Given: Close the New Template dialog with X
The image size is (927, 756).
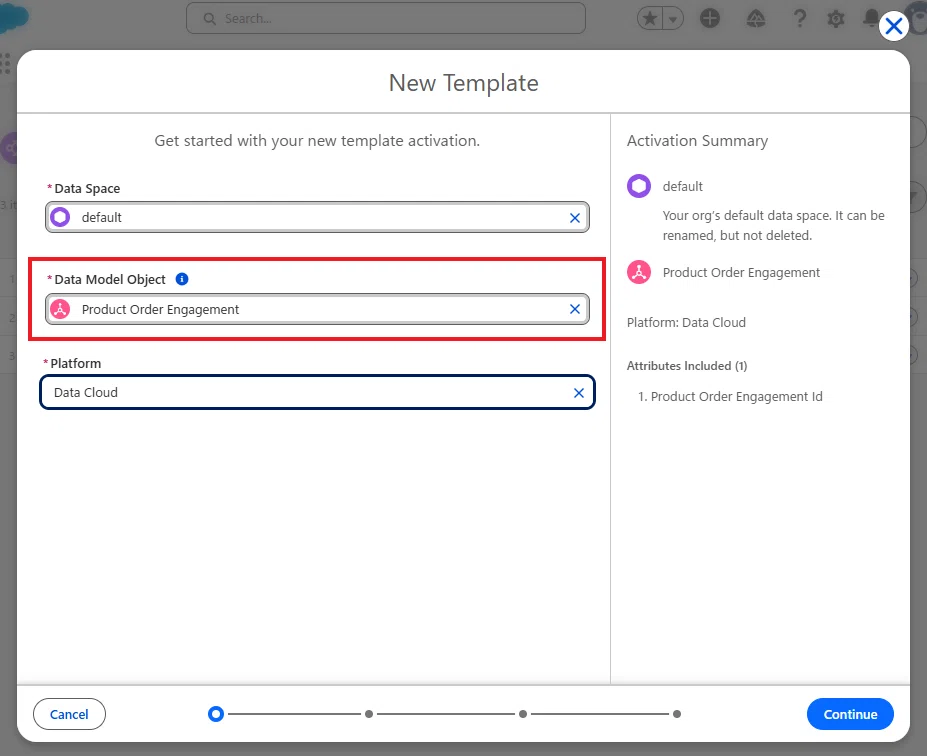Looking at the screenshot, I should tap(893, 26).
